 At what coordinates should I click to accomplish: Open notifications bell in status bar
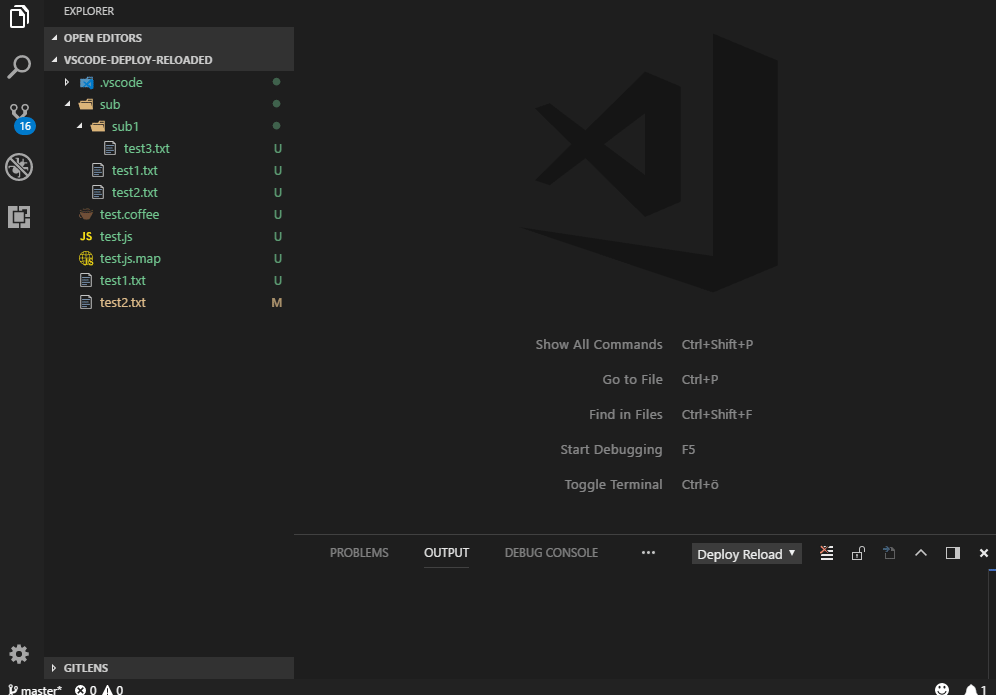click(975, 689)
